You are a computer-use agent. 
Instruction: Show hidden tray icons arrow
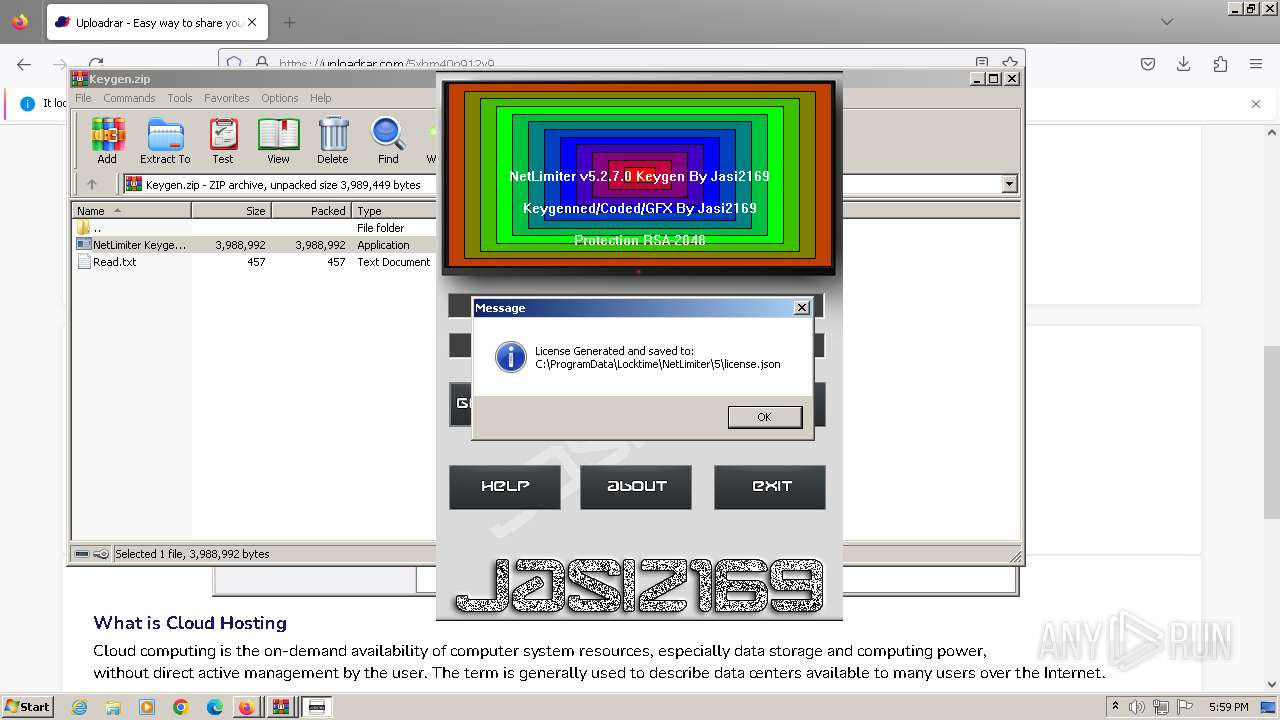[1115, 707]
